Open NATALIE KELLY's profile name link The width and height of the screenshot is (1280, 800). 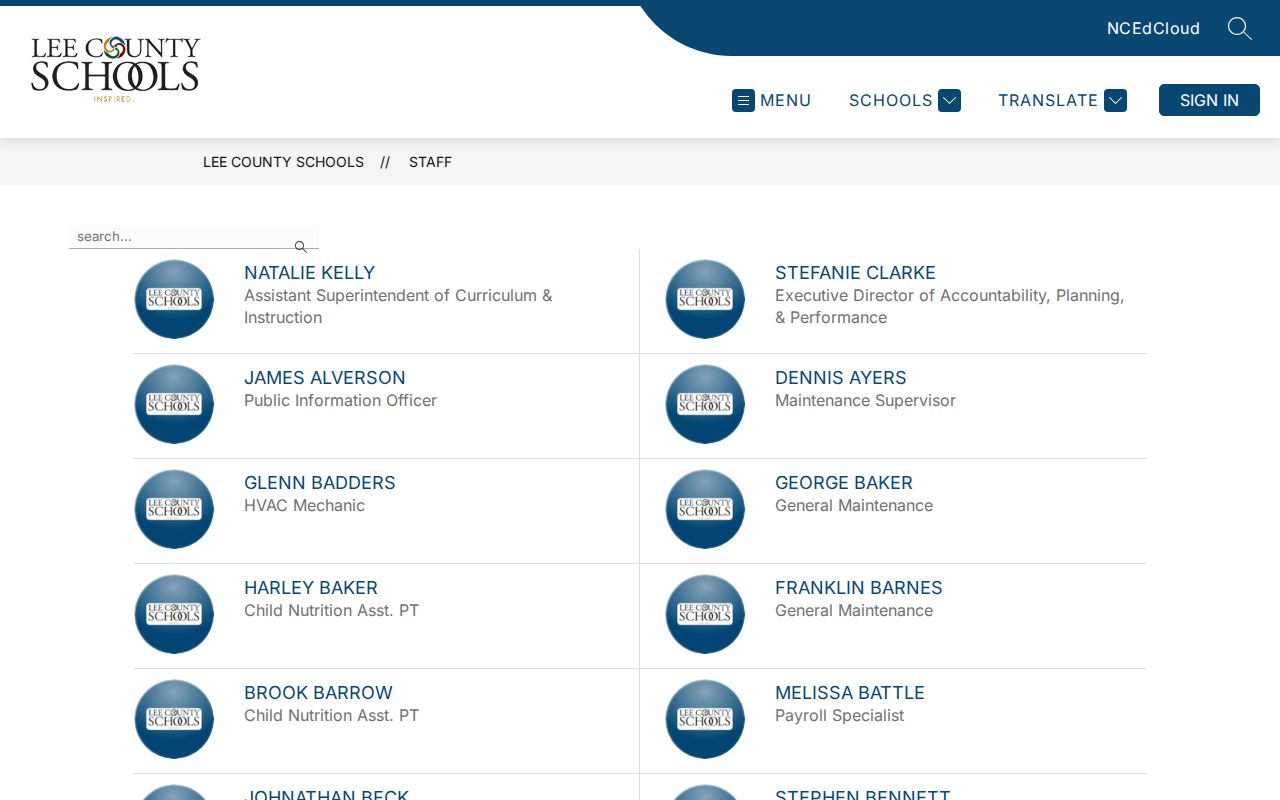pyautogui.click(x=309, y=273)
